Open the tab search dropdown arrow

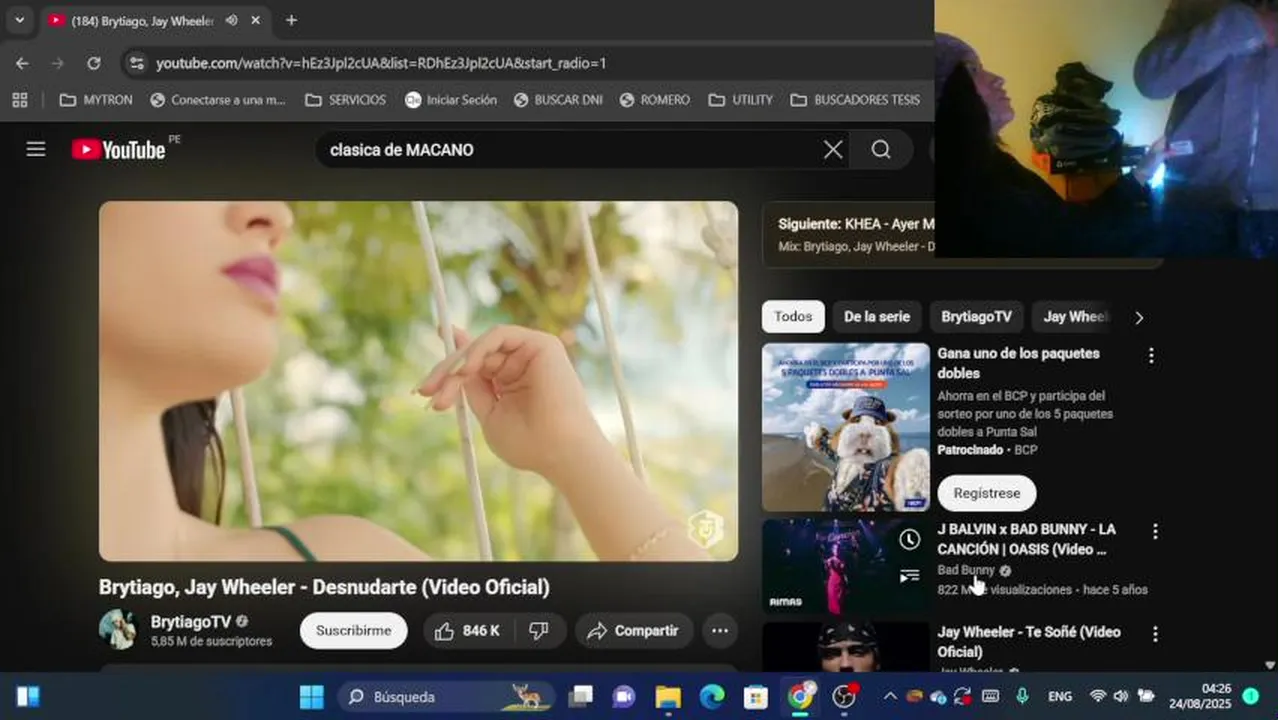click(x=19, y=20)
